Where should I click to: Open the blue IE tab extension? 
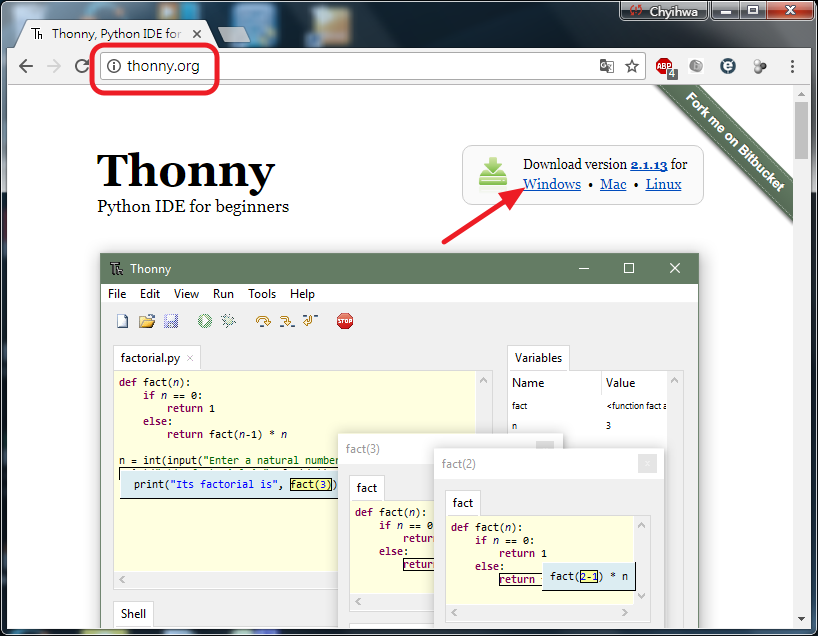pyautogui.click(x=728, y=66)
